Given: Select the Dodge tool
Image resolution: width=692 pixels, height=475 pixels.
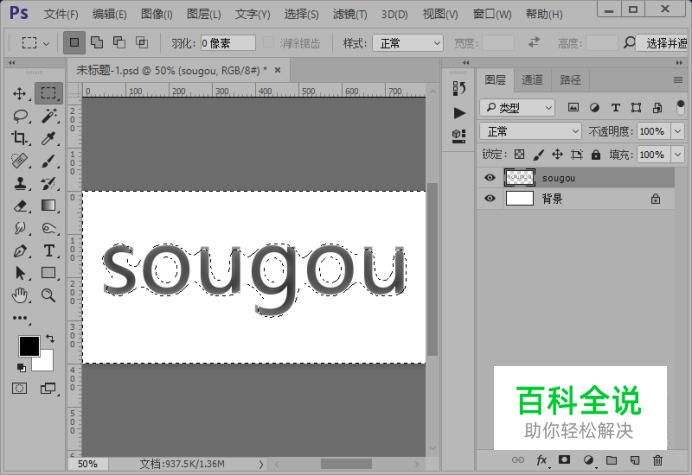Looking at the screenshot, I should coord(49,228).
